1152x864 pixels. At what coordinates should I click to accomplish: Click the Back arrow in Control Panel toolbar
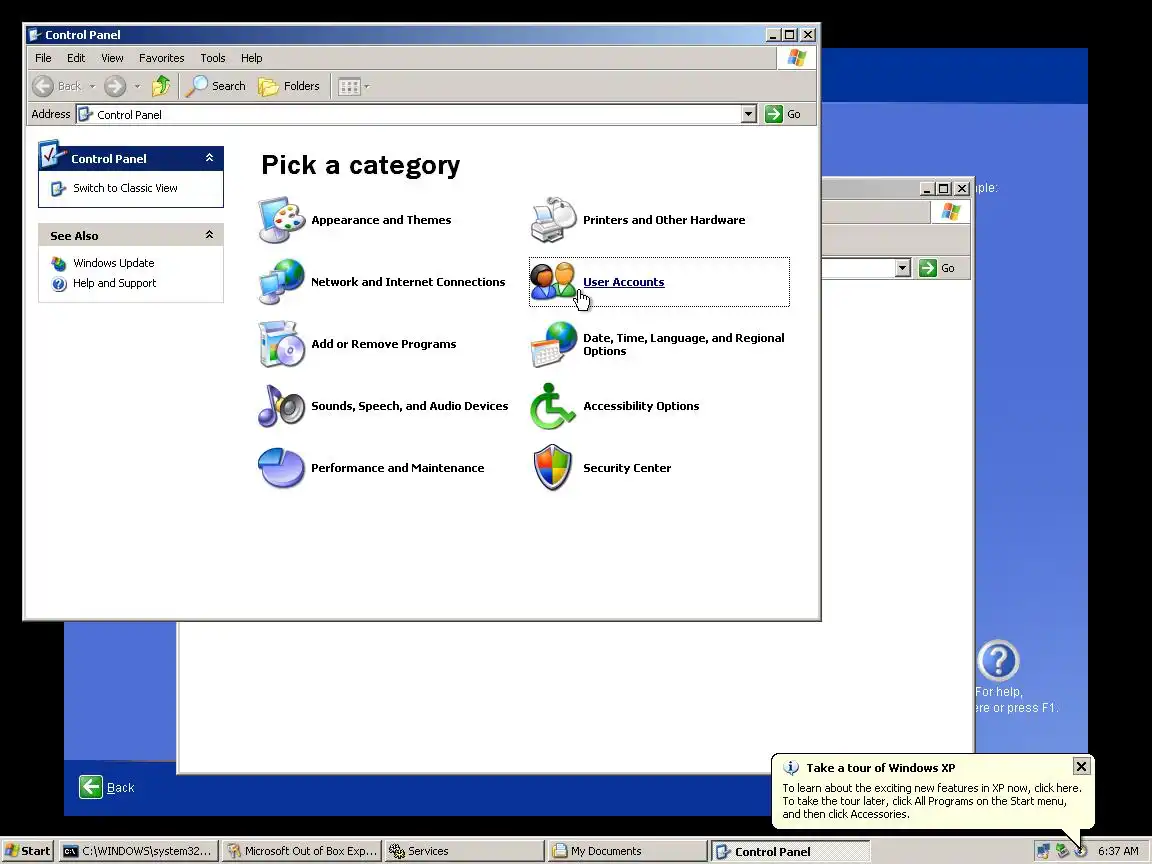(x=43, y=86)
